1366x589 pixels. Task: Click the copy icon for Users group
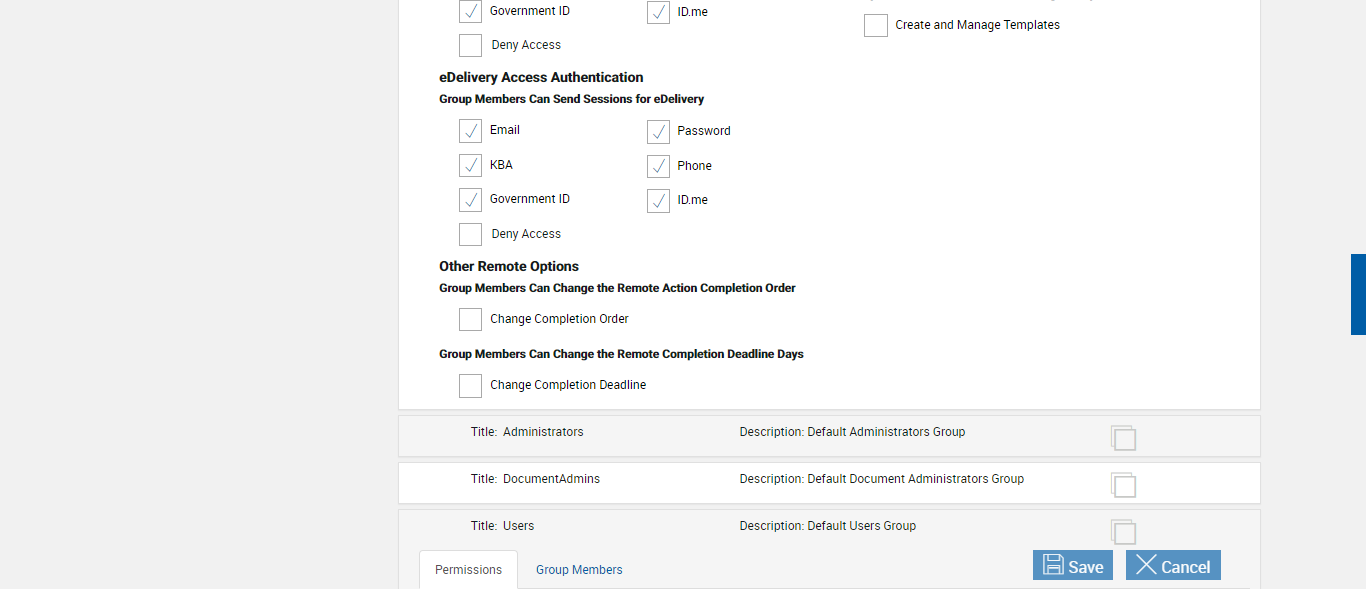point(1123,532)
